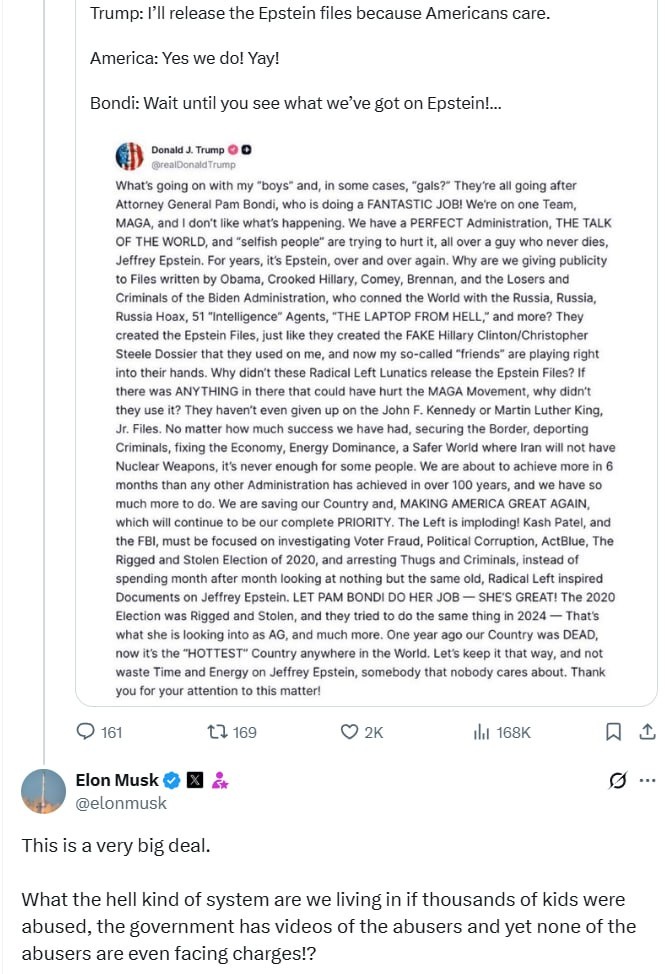The height and width of the screenshot is (974, 665).
Task: Click the 'This is a very big deal.' text
Action: [116, 846]
